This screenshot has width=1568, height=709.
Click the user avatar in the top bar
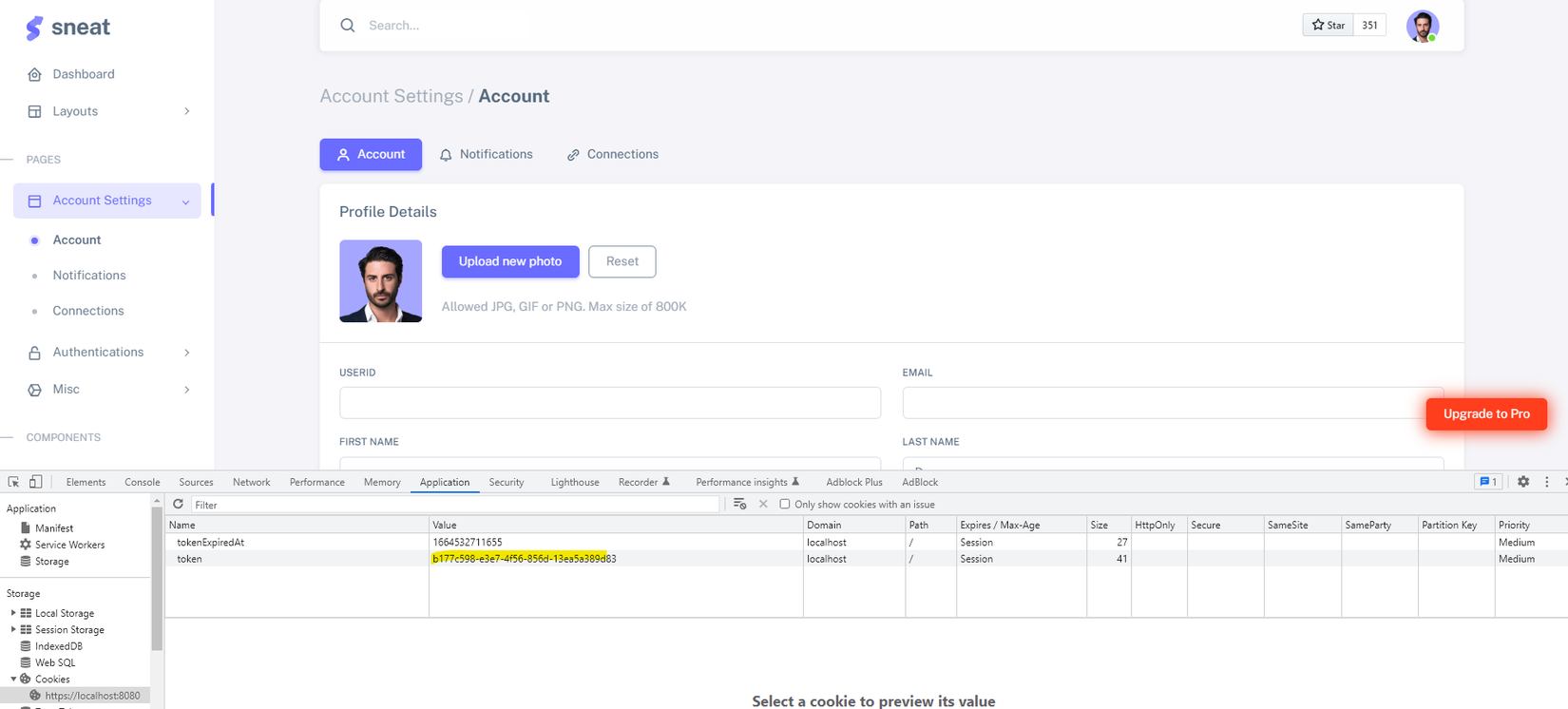[x=1422, y=27]
